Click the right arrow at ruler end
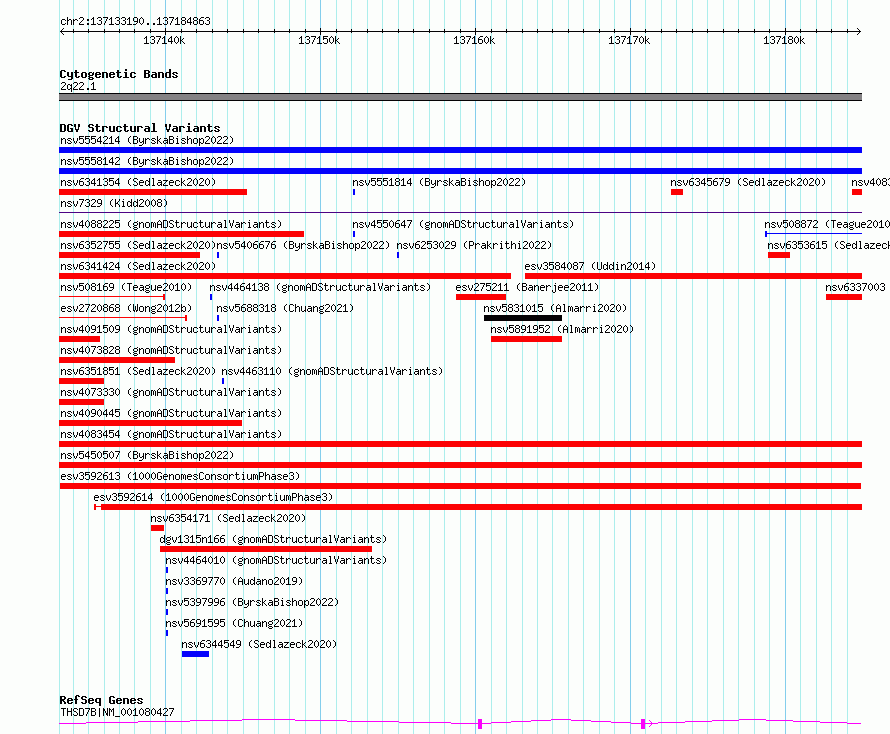890x734 pixels. (859, 31)
